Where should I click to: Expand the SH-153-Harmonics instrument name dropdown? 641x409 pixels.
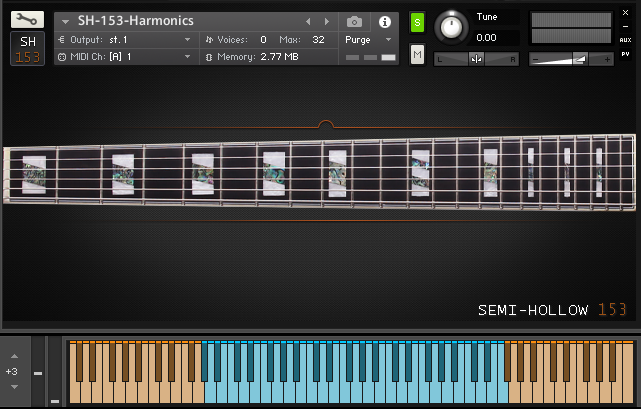pos(65,21)
